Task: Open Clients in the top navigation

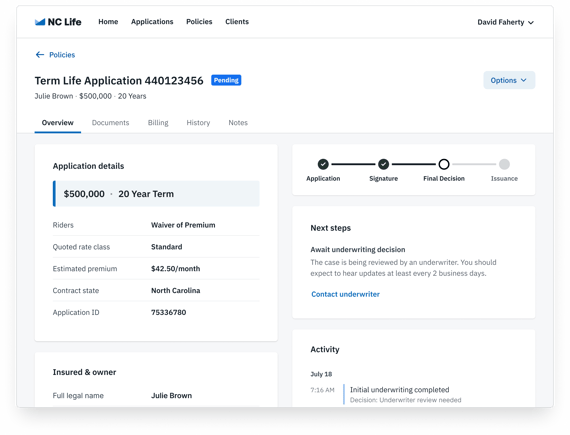Action: pos(237,22)
